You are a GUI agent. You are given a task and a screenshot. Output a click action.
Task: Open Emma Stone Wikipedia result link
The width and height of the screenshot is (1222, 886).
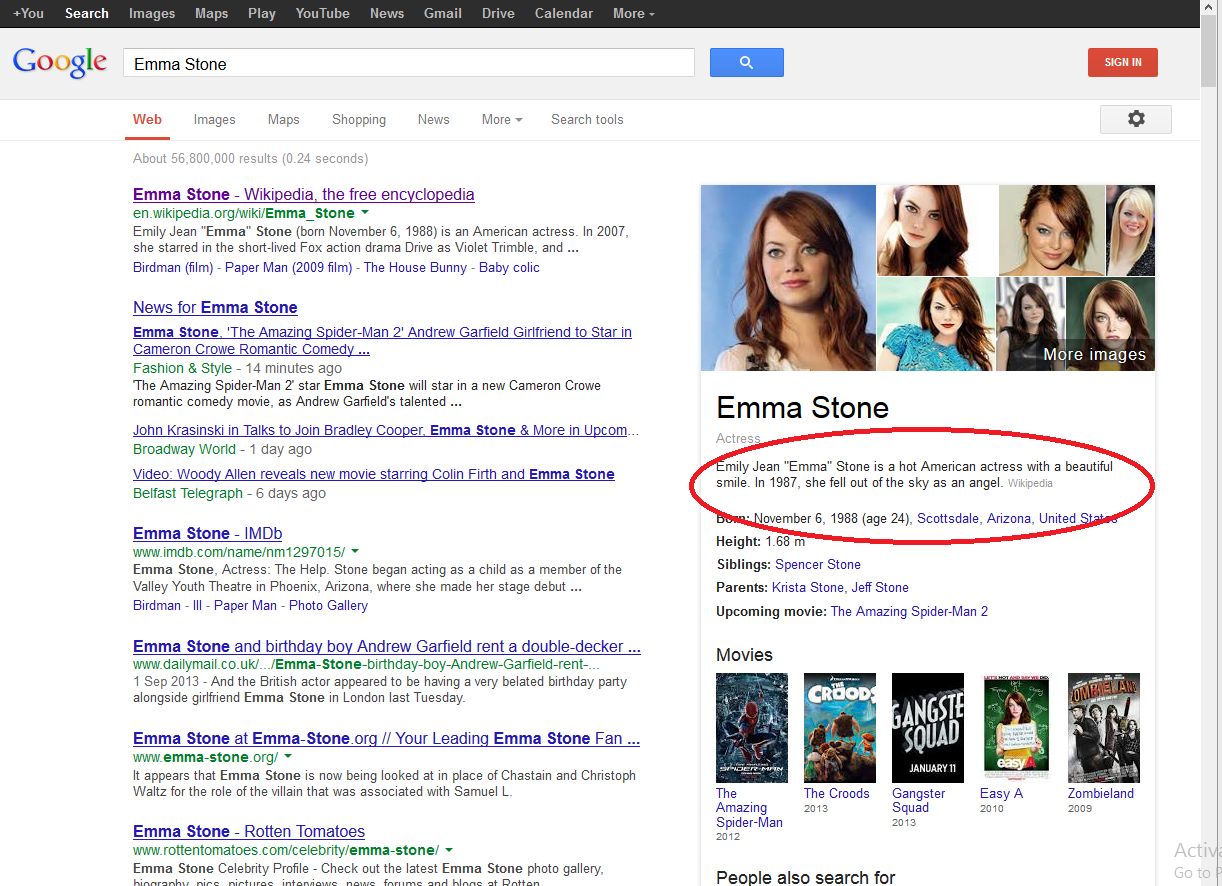tap(303, 194)
